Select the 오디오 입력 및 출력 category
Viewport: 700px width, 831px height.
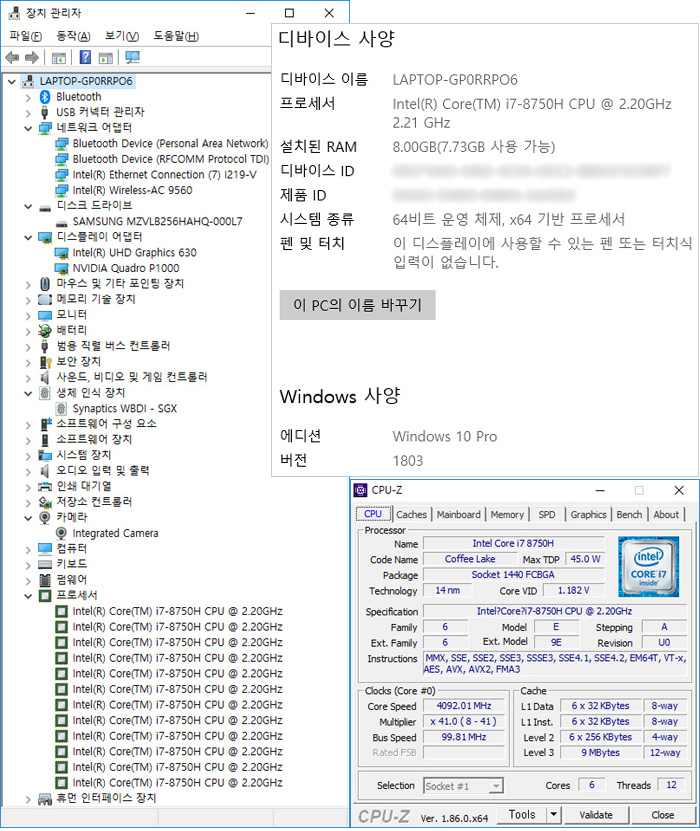(103, 471)
